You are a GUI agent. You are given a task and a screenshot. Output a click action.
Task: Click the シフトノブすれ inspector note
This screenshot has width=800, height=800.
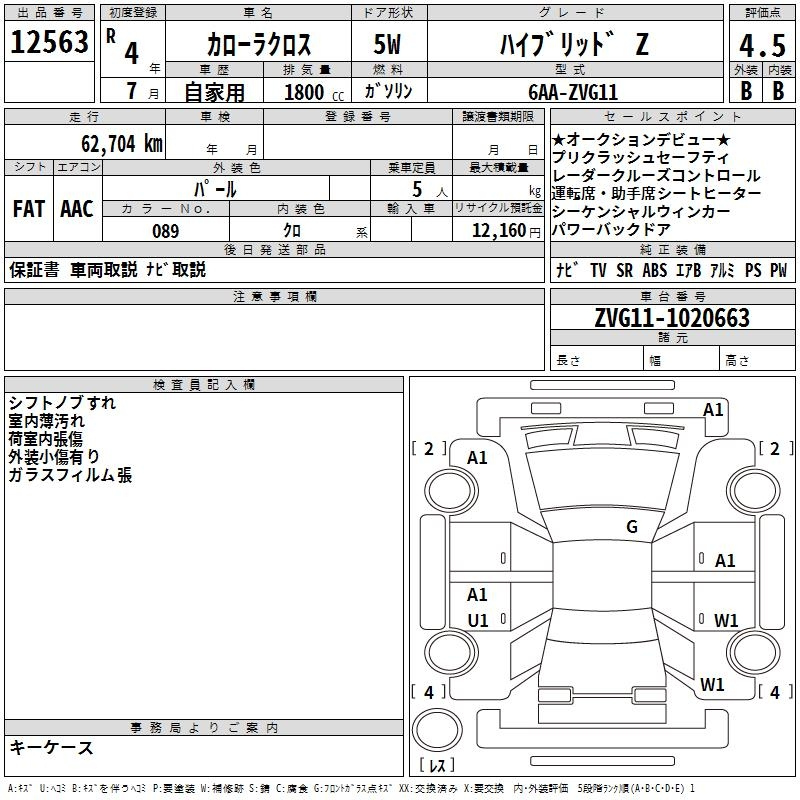click(x=62, y=403)
